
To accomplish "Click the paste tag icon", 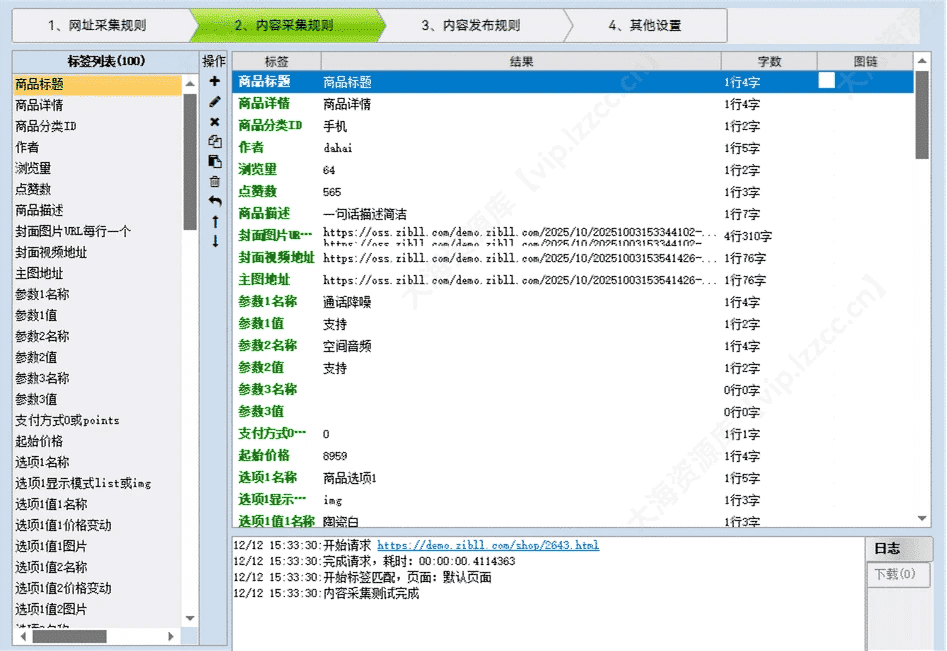I will (214, 161).
